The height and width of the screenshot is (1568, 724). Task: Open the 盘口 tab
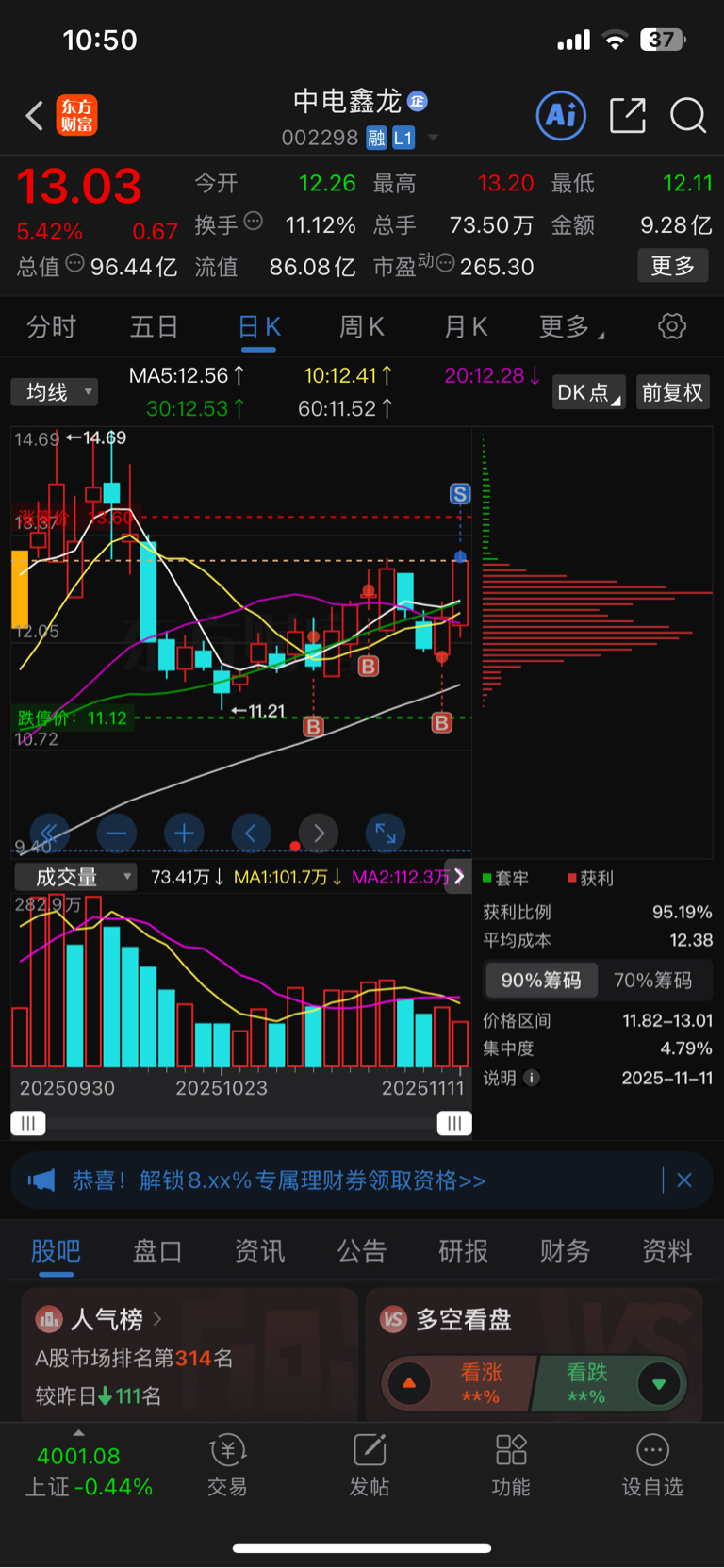click(x=157, y=1250)
